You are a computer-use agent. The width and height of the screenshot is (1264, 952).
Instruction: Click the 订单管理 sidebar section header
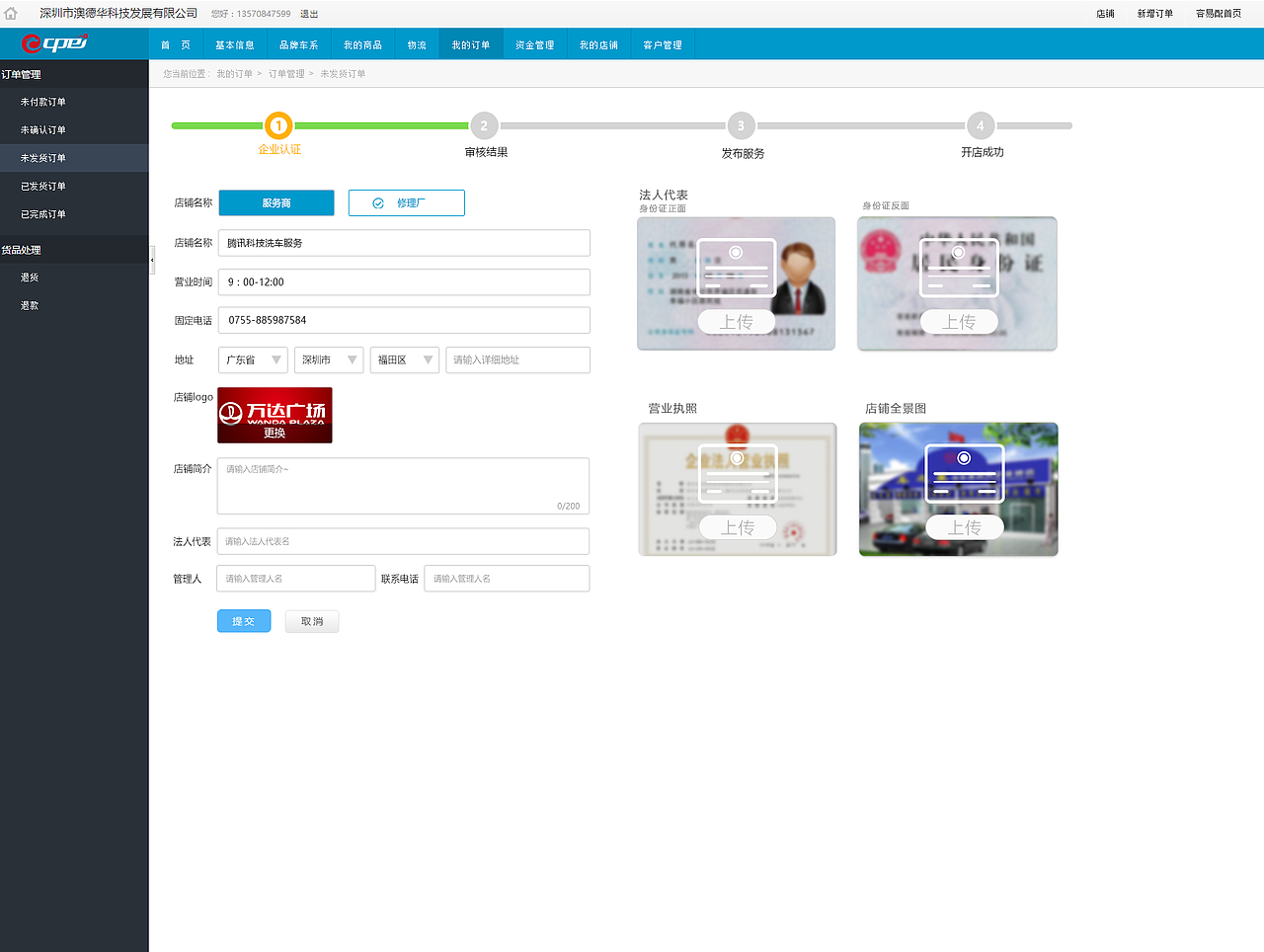point(74,74)
